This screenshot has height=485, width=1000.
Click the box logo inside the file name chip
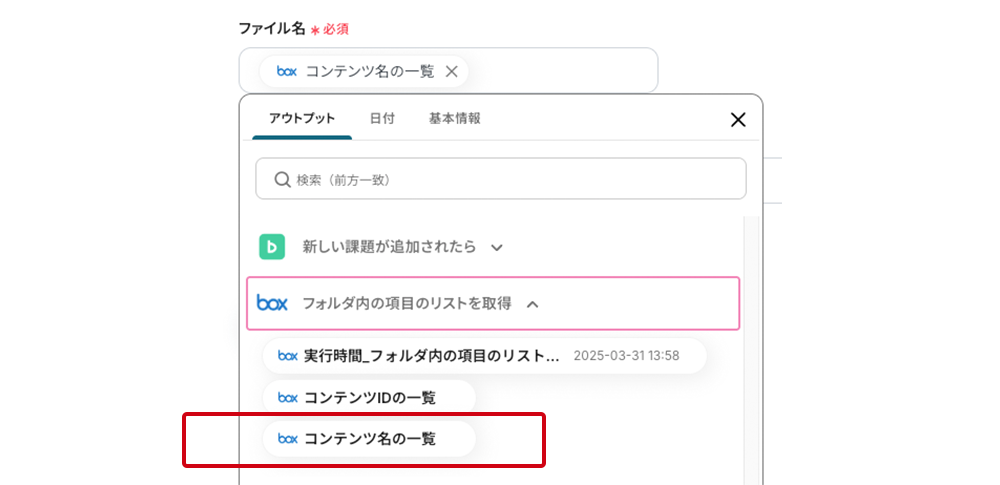click(x=287, y=71)
